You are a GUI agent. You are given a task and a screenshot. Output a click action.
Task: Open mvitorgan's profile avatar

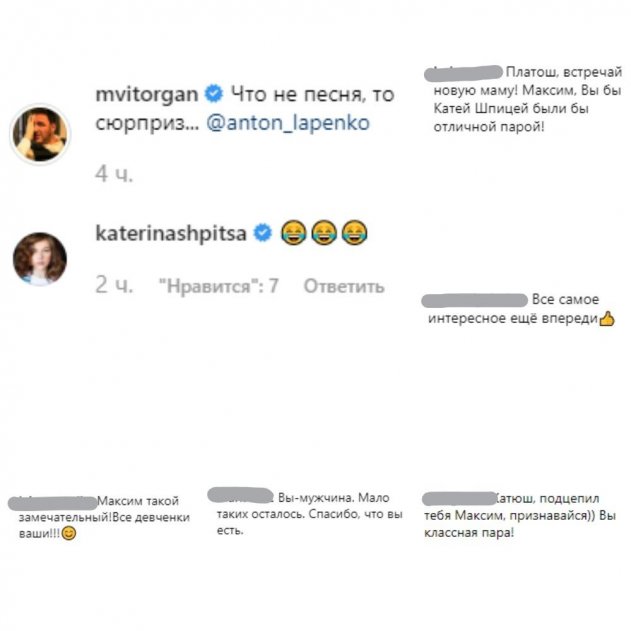pos(40,134)
